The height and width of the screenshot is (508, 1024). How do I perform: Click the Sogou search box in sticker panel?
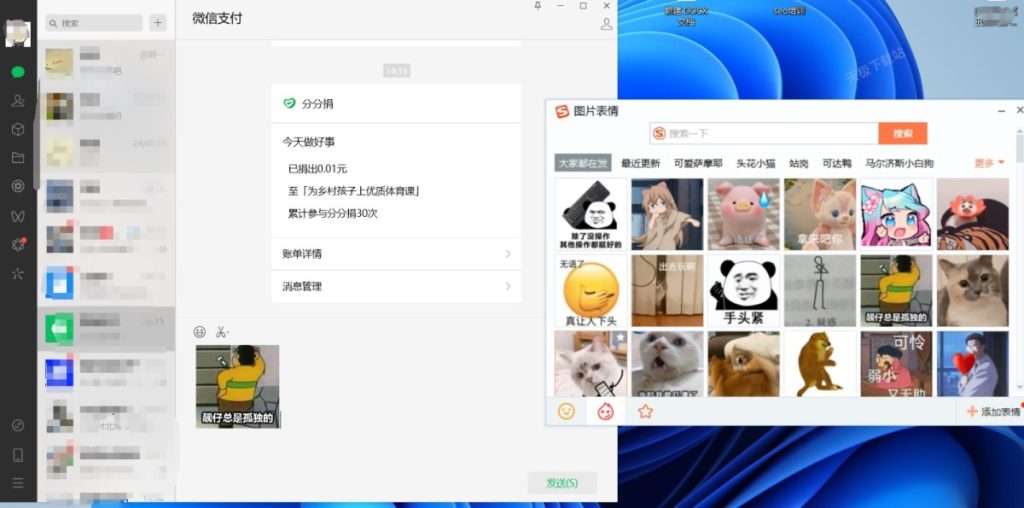(x=764, y=133)
